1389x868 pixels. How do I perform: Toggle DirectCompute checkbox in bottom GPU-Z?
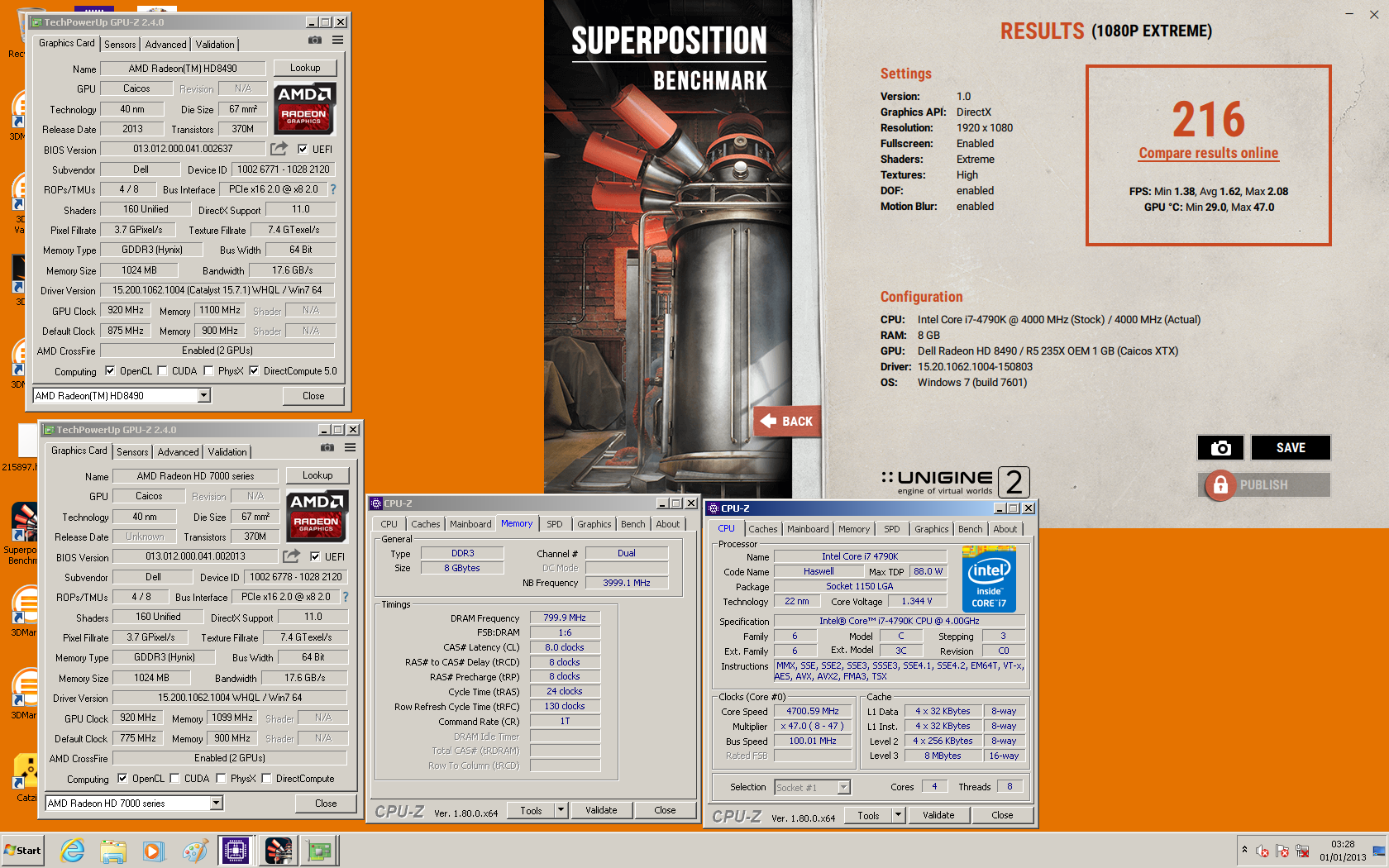[x=266, y=778]
